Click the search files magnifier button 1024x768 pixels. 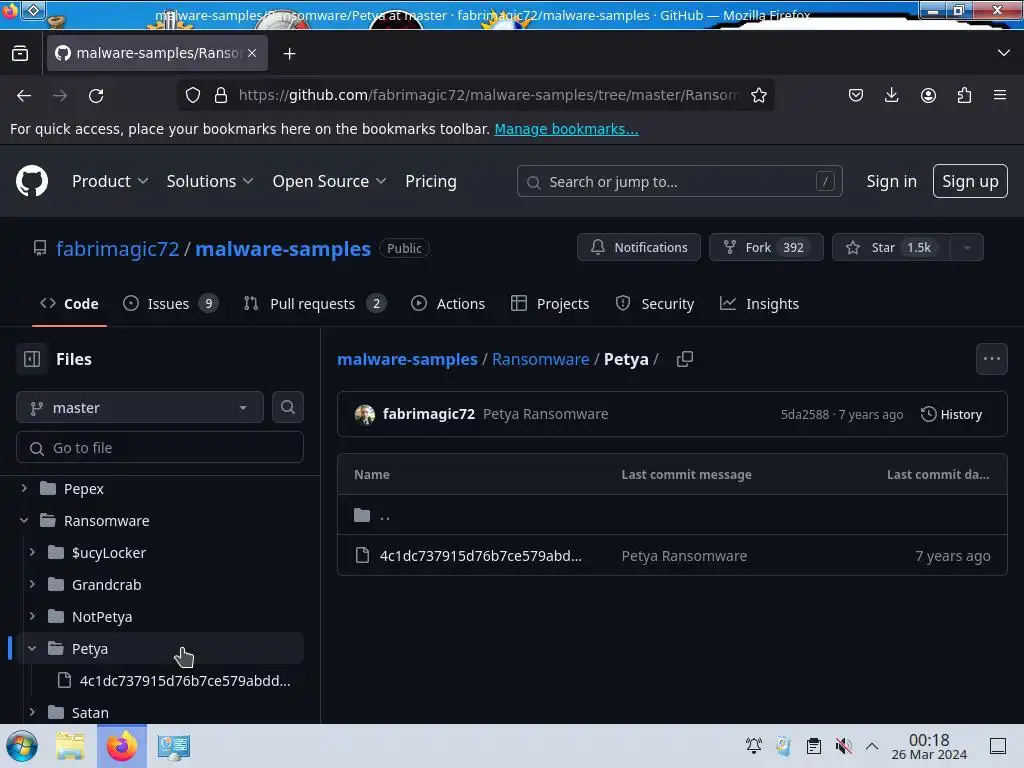click(287, 407)
